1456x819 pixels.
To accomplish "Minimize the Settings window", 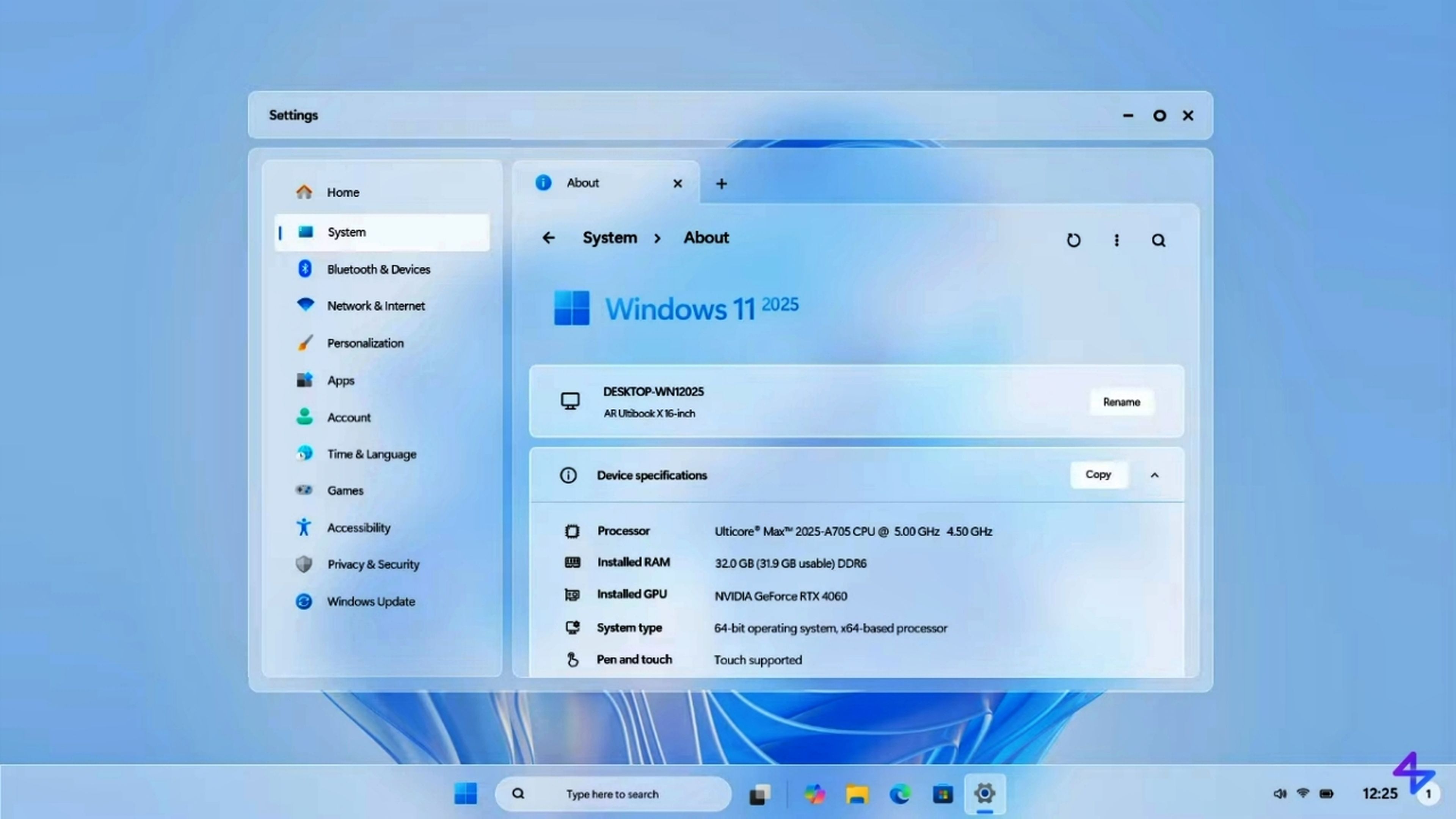I will pos(1128,115).
